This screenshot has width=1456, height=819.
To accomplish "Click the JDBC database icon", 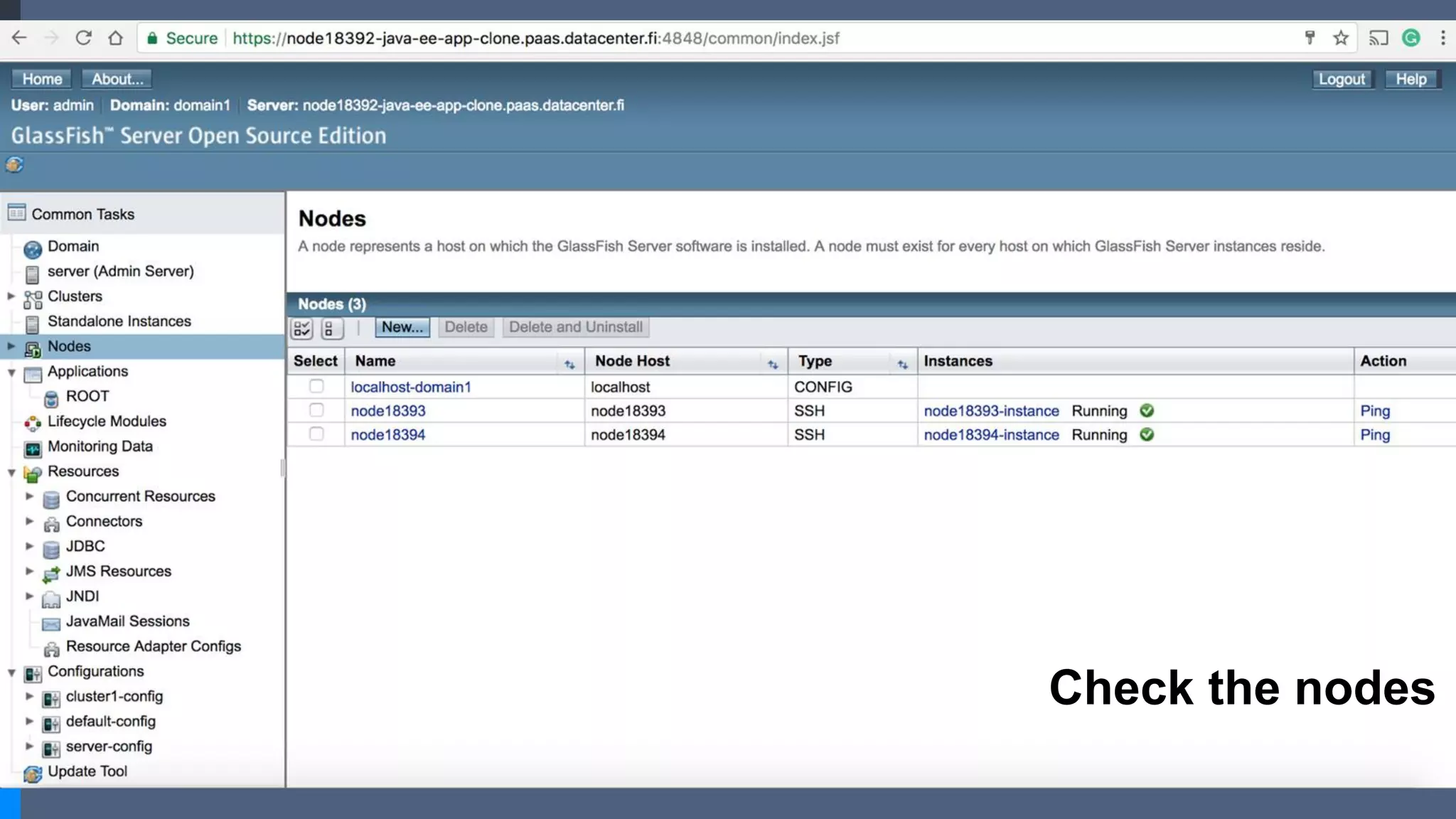I will tap(51, 549).
